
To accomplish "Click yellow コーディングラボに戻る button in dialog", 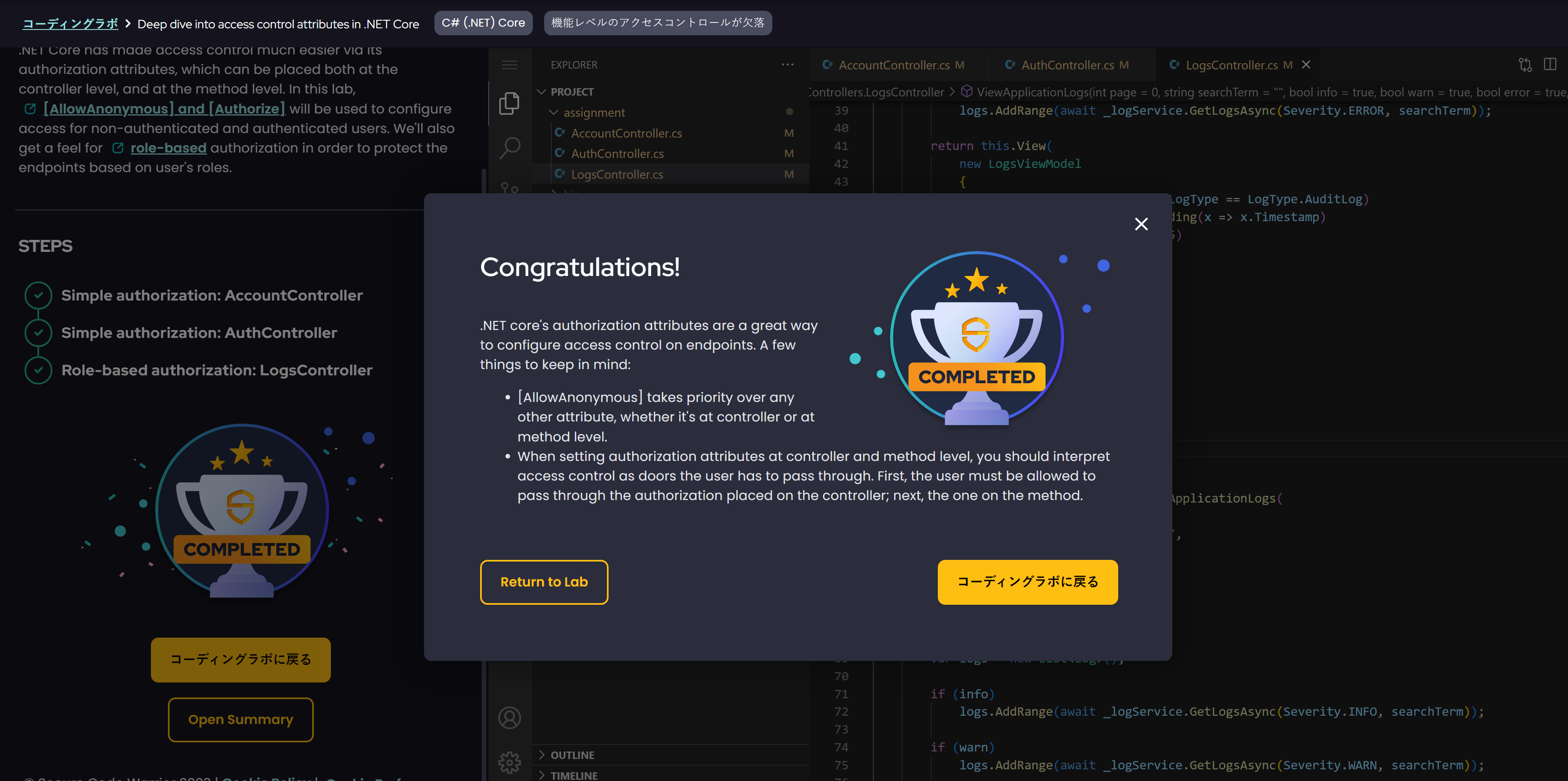I will pyautogui.click(x=1028, y=582).
